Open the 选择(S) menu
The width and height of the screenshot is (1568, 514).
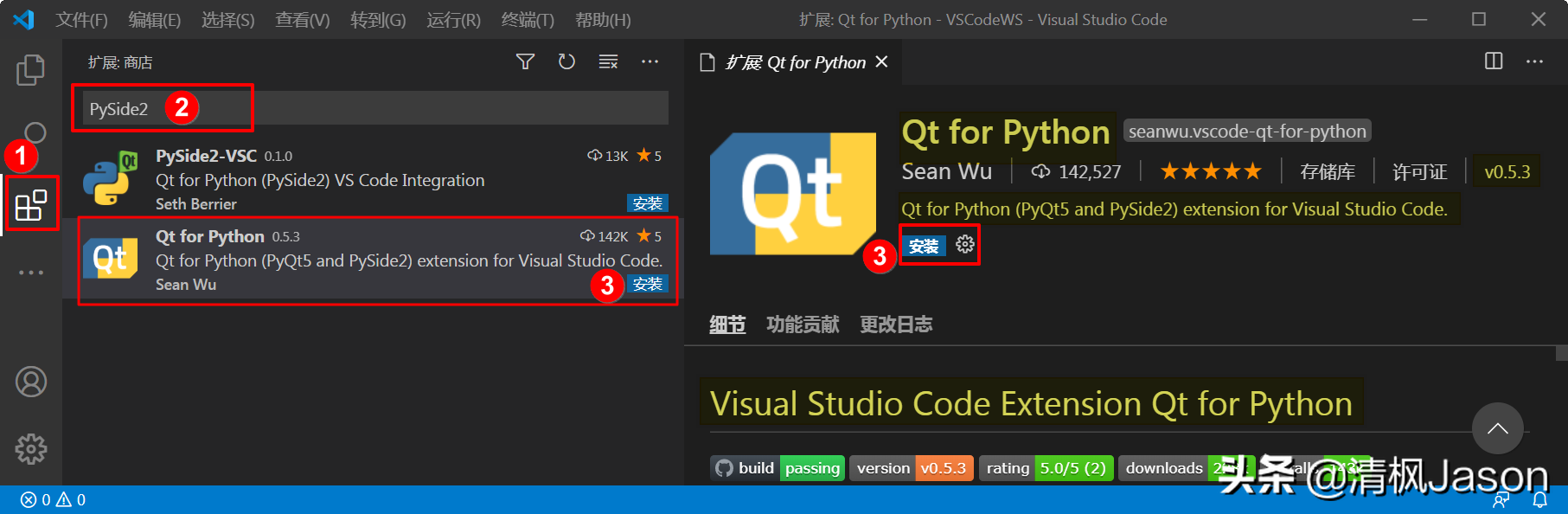tap(228, 19)
